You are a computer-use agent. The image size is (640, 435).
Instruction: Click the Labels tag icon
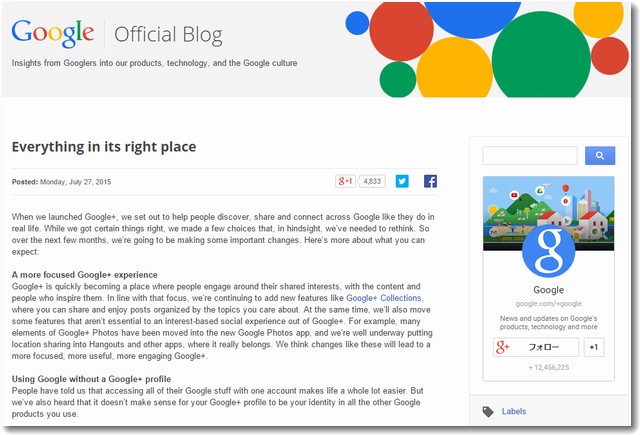488,411
